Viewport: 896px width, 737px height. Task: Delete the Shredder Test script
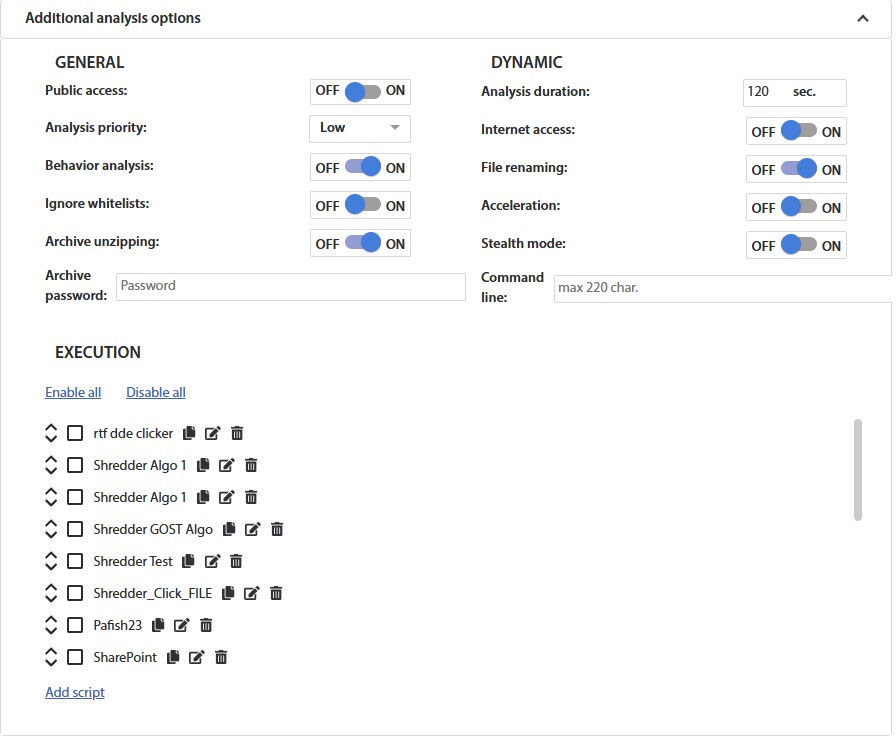coord(235,561)
